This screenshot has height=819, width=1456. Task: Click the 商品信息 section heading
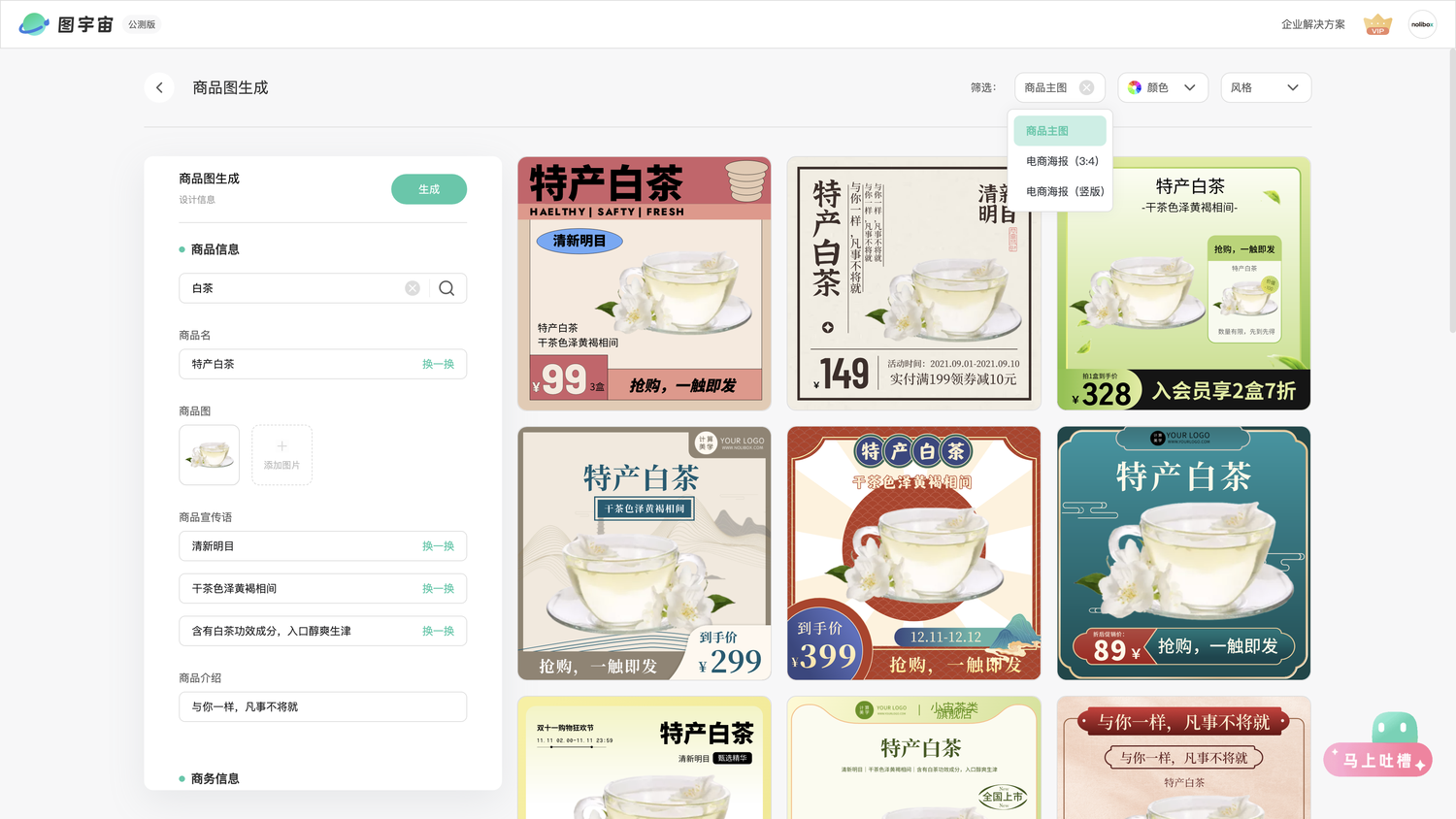pos(215,249)
